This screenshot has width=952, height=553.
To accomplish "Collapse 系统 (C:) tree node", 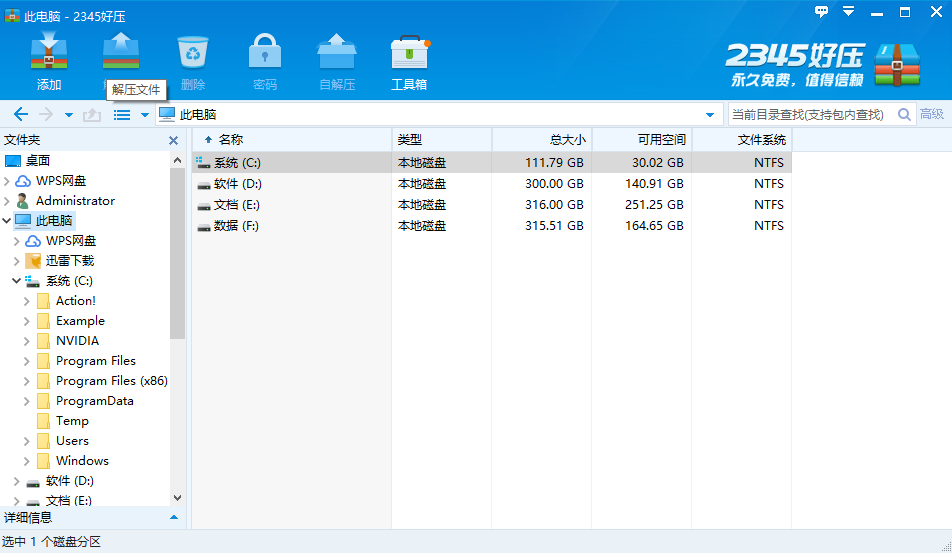I will click(x=16, y=281).
